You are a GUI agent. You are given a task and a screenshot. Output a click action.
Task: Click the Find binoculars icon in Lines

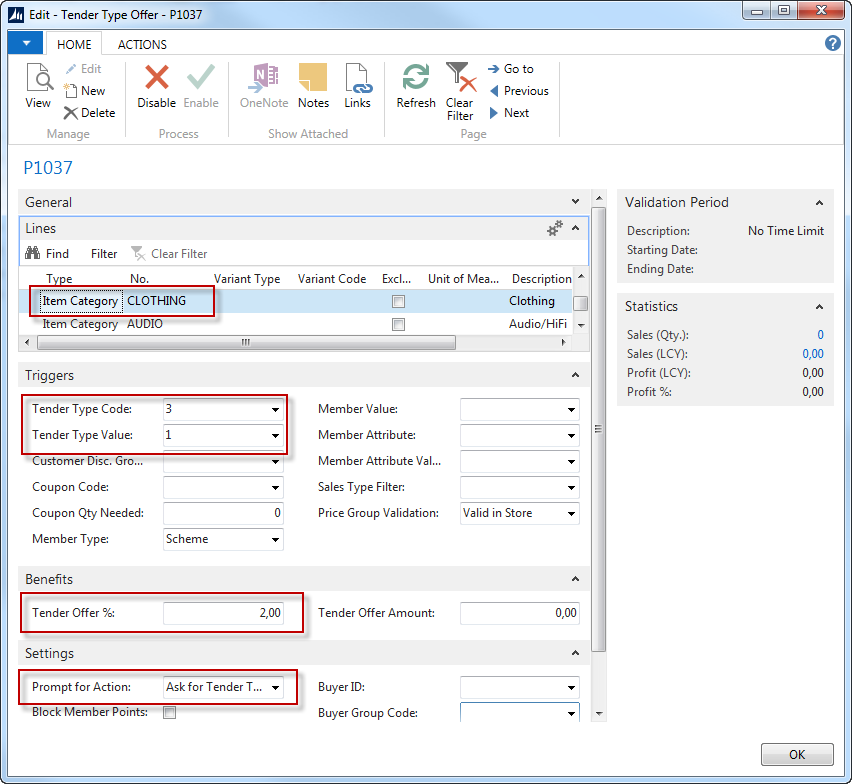33,254
